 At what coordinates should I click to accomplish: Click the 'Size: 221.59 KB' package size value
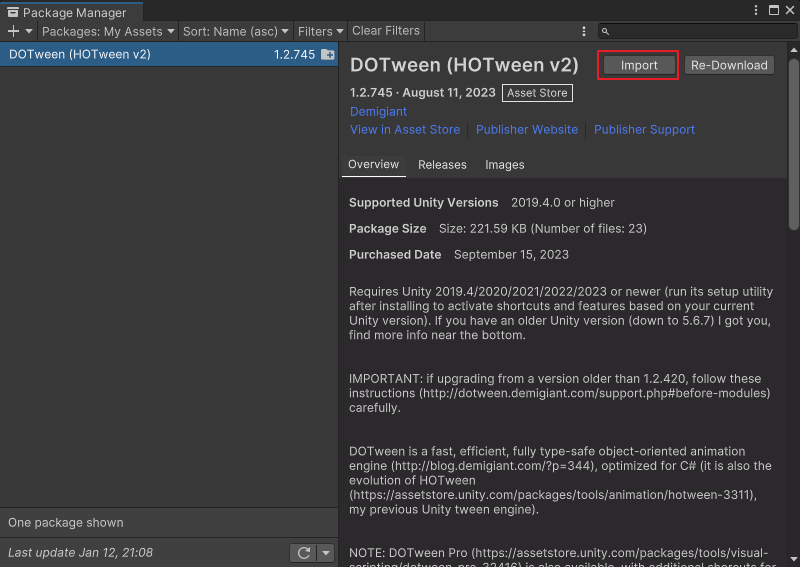[543, 229]
